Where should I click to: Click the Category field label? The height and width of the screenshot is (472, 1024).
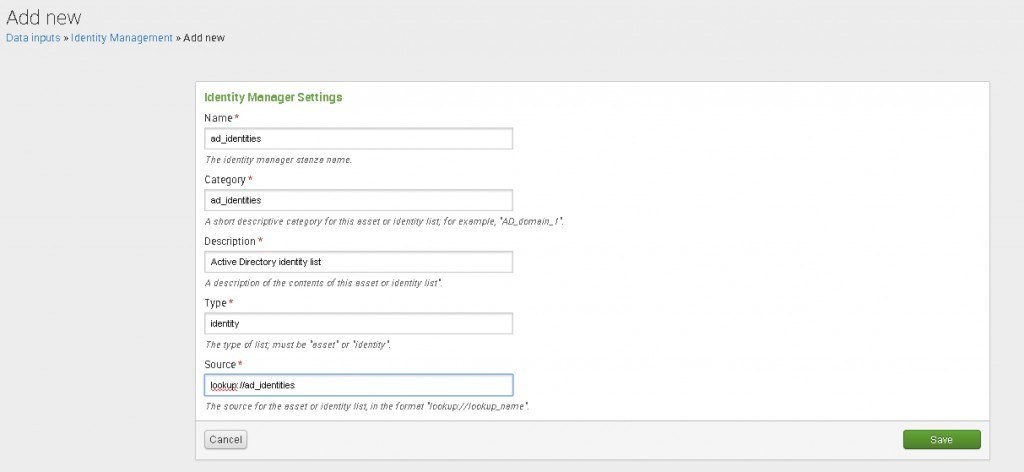[225, 180]
